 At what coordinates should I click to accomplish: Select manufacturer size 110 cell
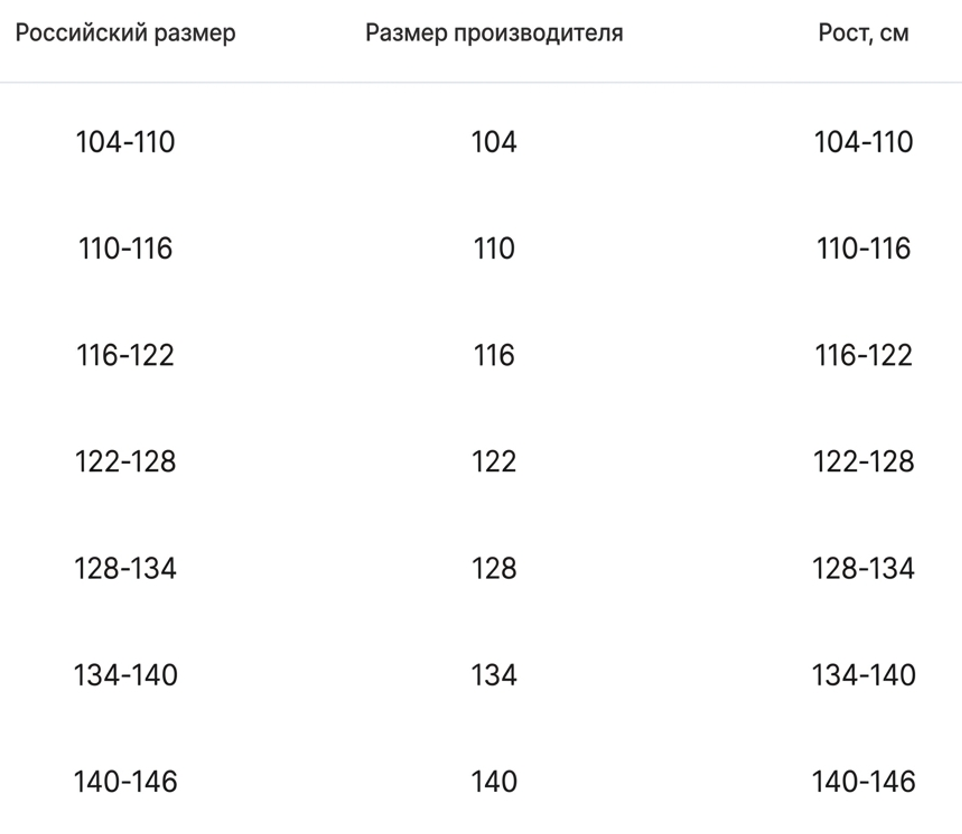494,249
